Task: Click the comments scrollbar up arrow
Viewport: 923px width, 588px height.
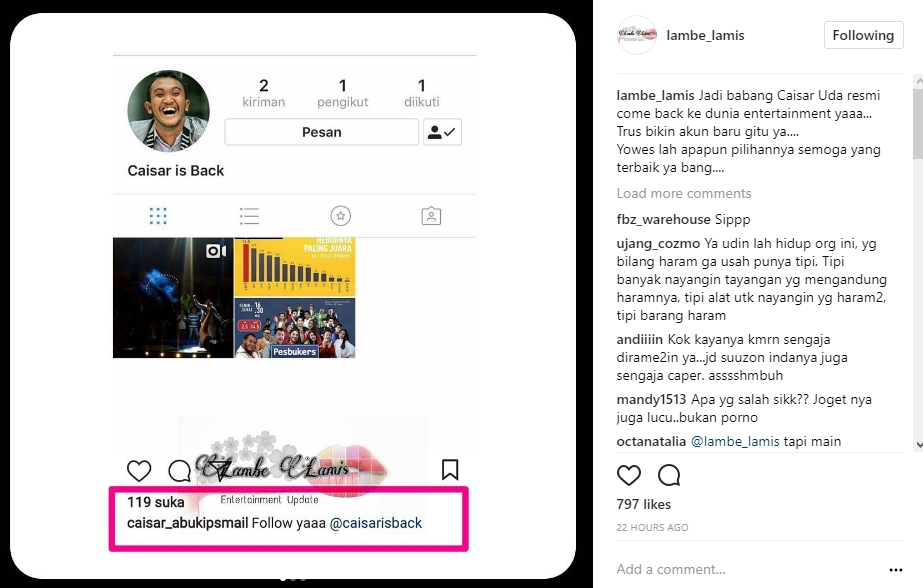Action: click(x=918, y=79)
